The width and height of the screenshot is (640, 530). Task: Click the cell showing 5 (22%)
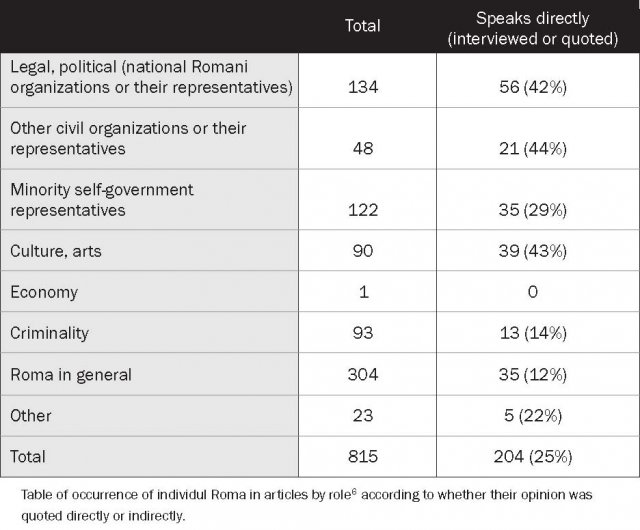pos(533,416)
